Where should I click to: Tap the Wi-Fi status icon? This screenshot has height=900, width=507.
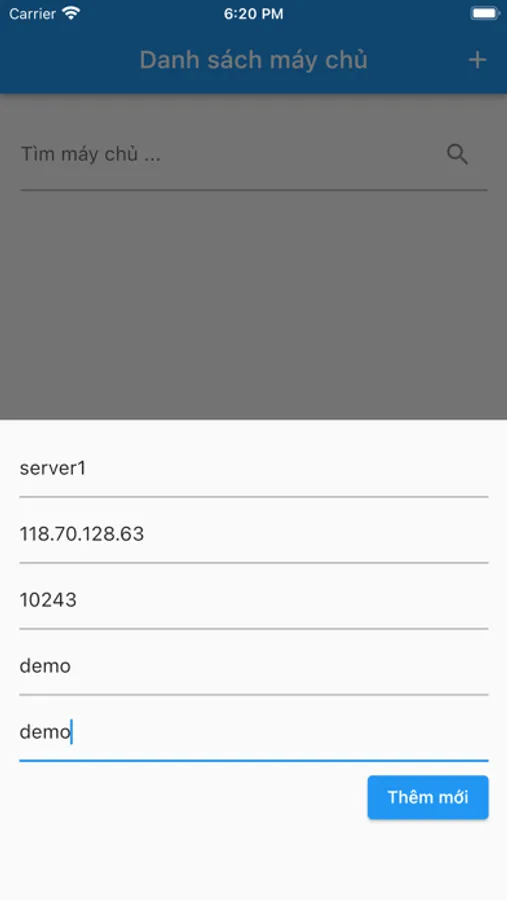(71, 13)
